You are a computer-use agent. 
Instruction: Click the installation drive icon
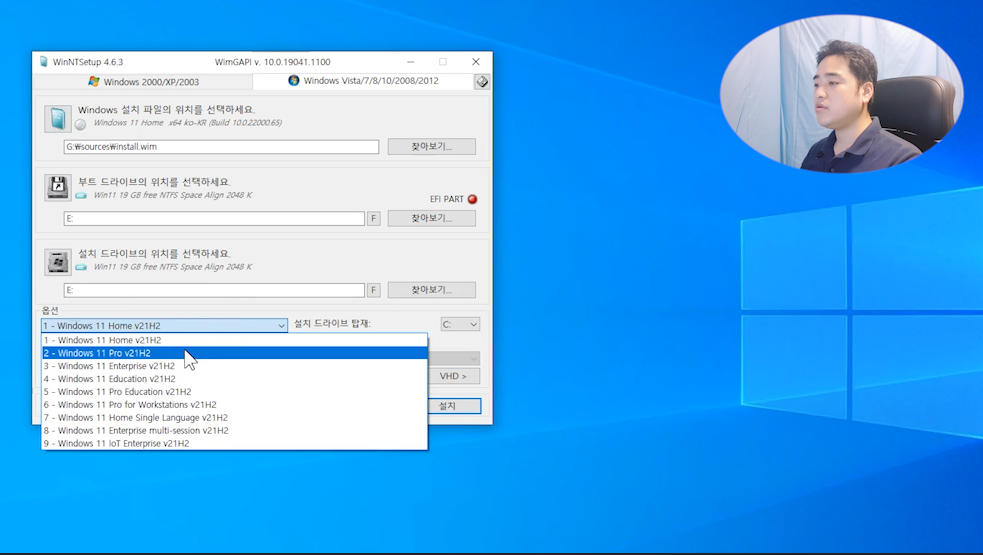(x=58, y=262)
